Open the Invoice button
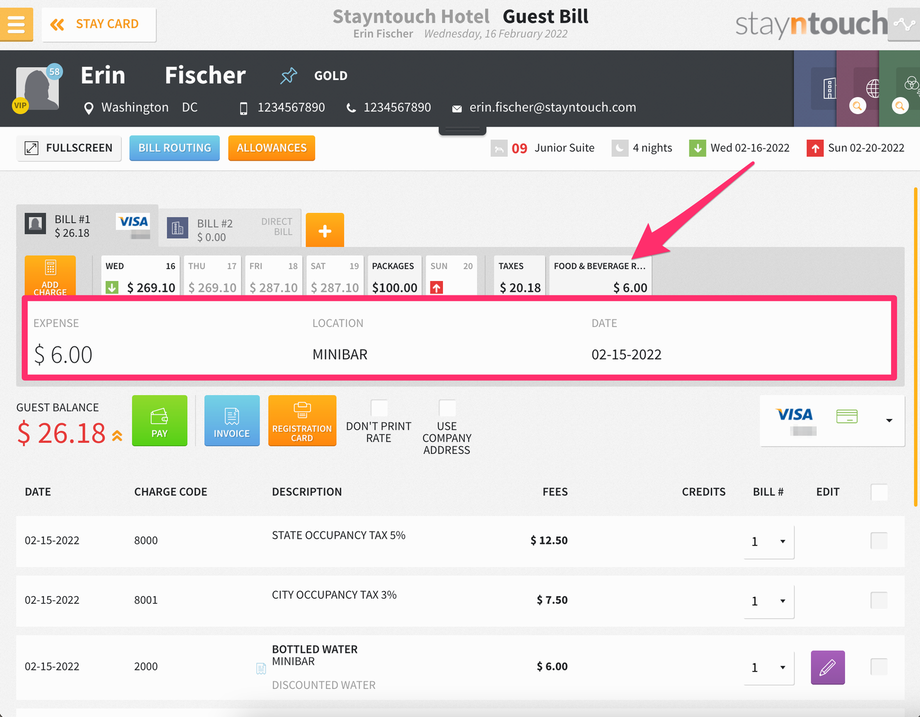 pyautogui.click(x=232, y=421)
